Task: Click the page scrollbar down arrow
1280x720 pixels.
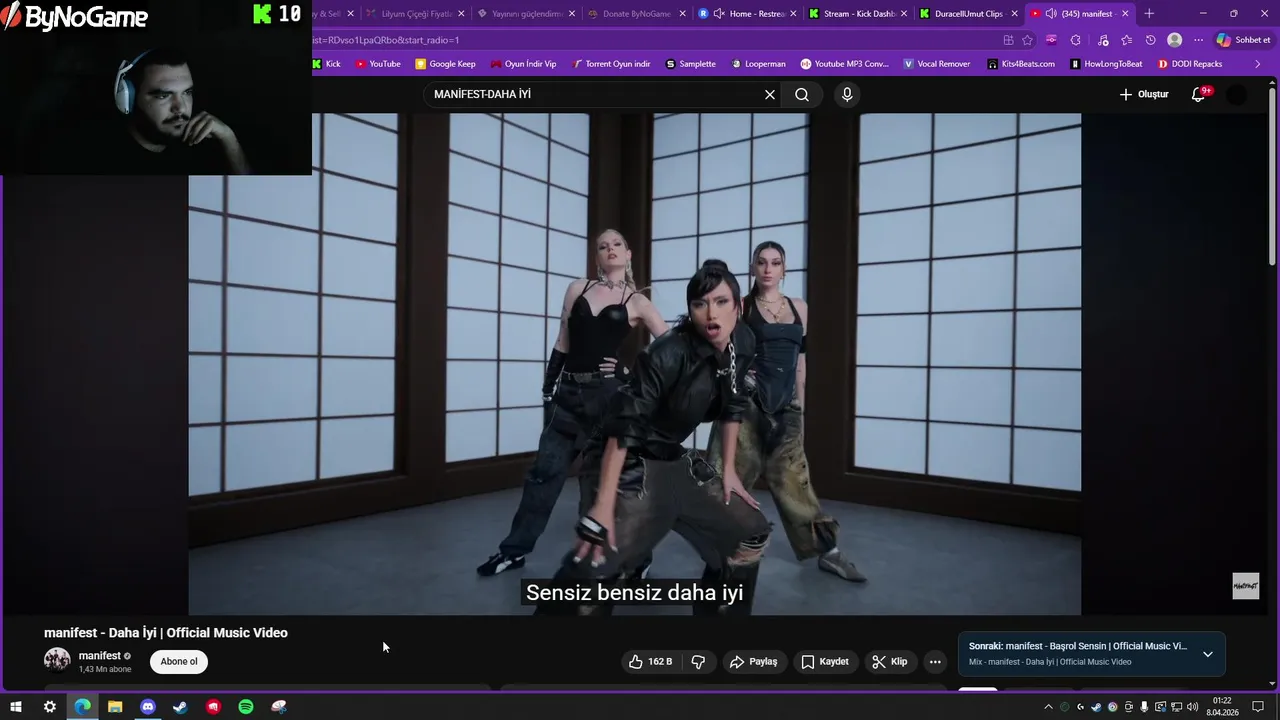Action: point(1273,684)
